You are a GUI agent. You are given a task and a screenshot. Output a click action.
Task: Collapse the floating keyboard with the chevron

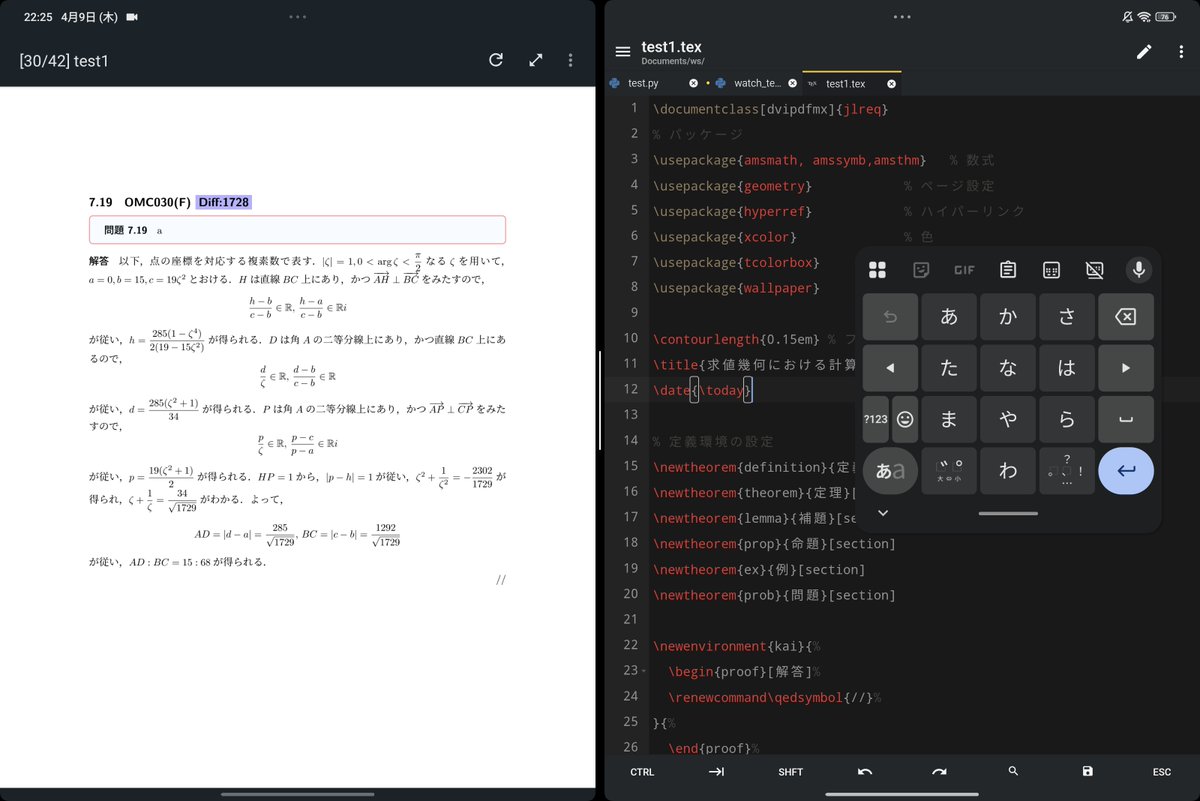tap(883, 513)
